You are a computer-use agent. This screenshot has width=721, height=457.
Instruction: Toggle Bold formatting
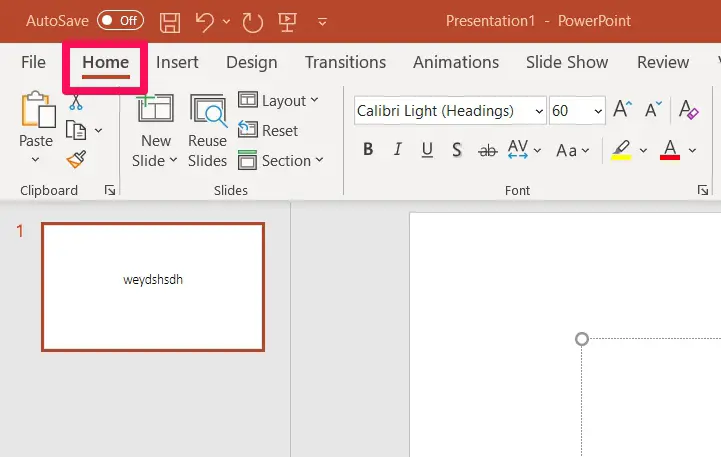pyautogui.click(x=368, y=149)
